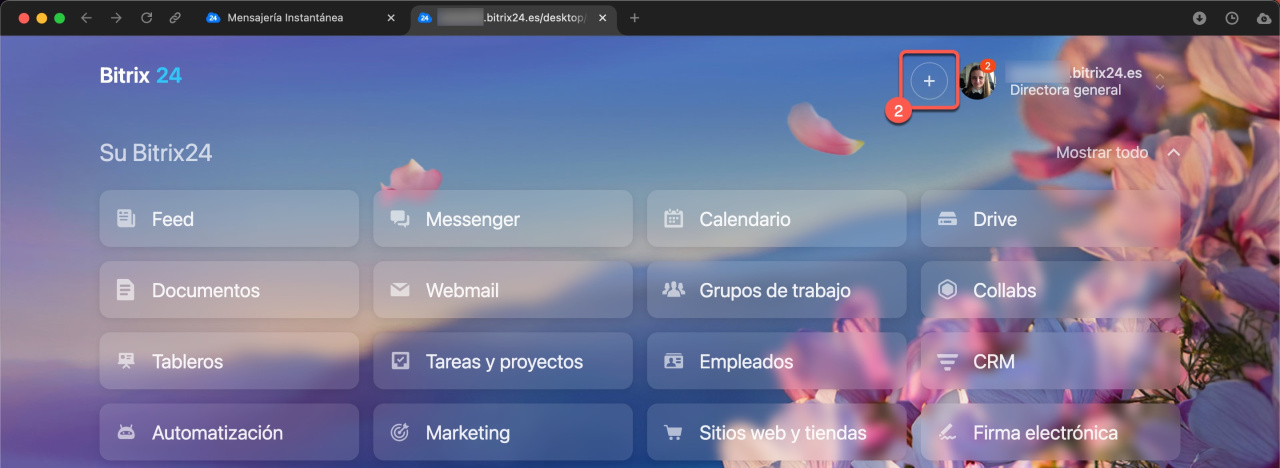The height and width of the screenshot is (468, 1280).
Task: Select the Empleados label
Action: pos(746,362)
